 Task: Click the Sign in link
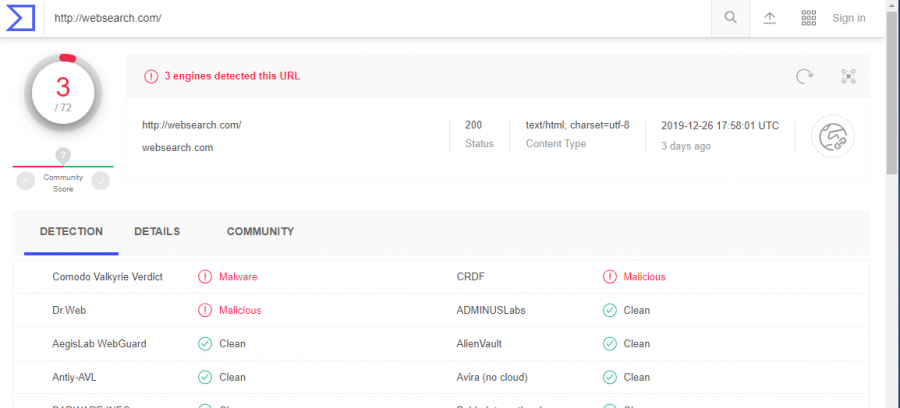pos(848,18)
